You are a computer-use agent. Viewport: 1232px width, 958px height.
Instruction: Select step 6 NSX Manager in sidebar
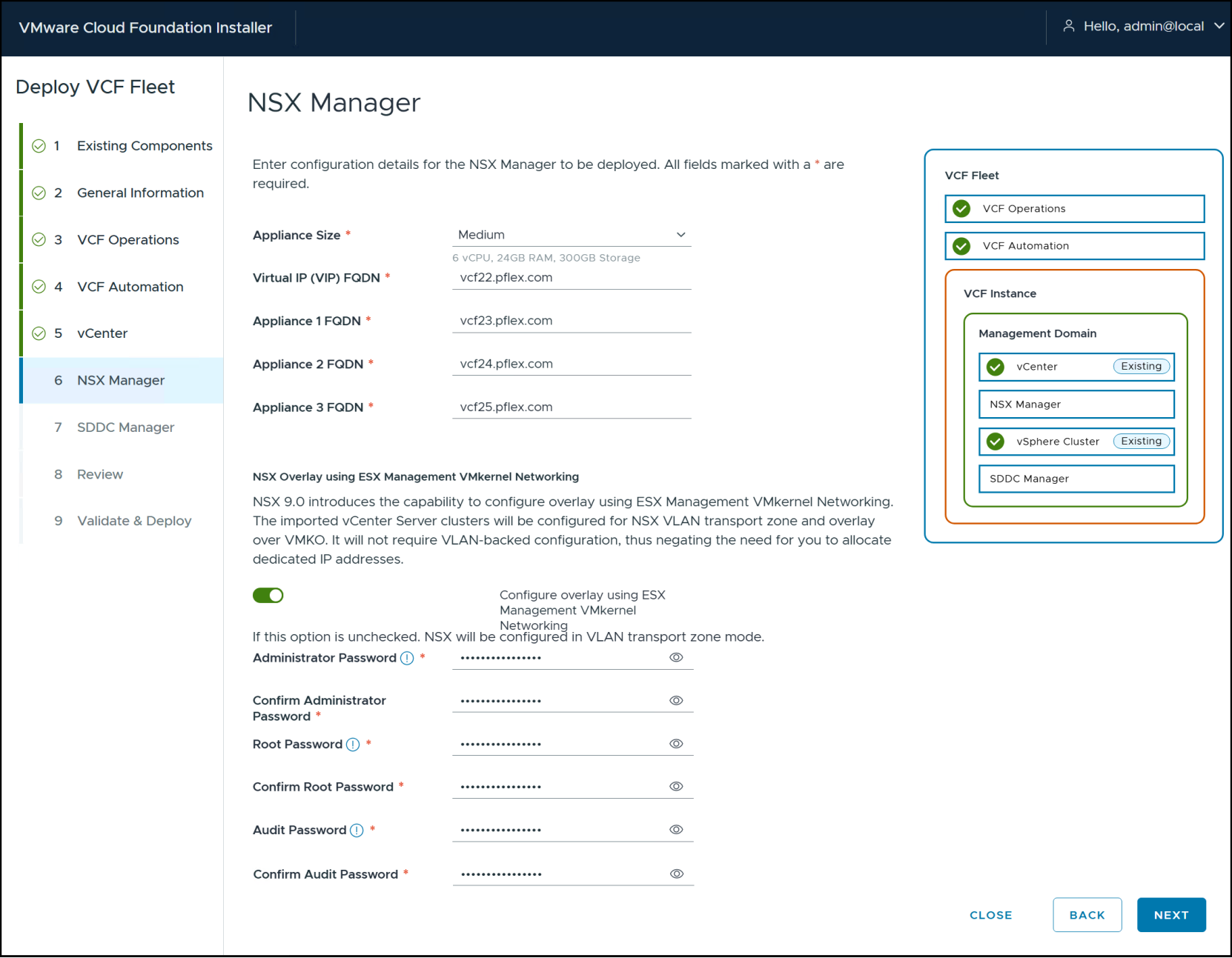coord(122,381)
